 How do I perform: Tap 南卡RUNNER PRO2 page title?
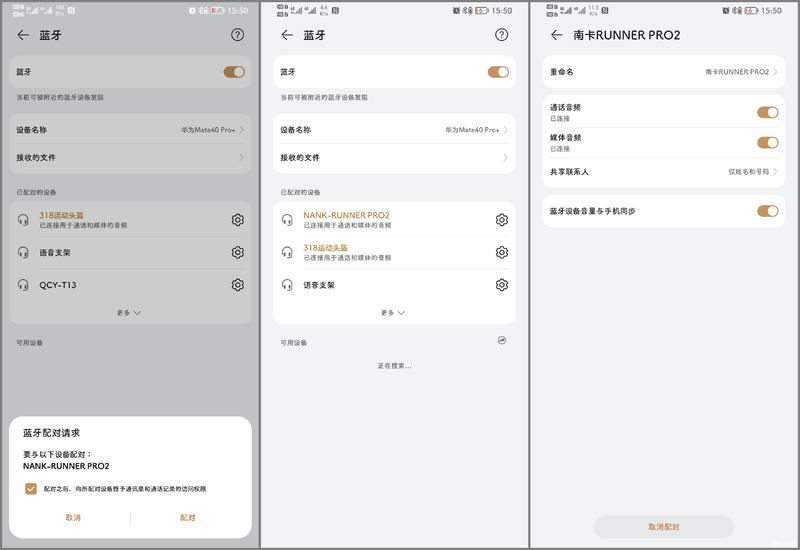(x=627, y=35)
